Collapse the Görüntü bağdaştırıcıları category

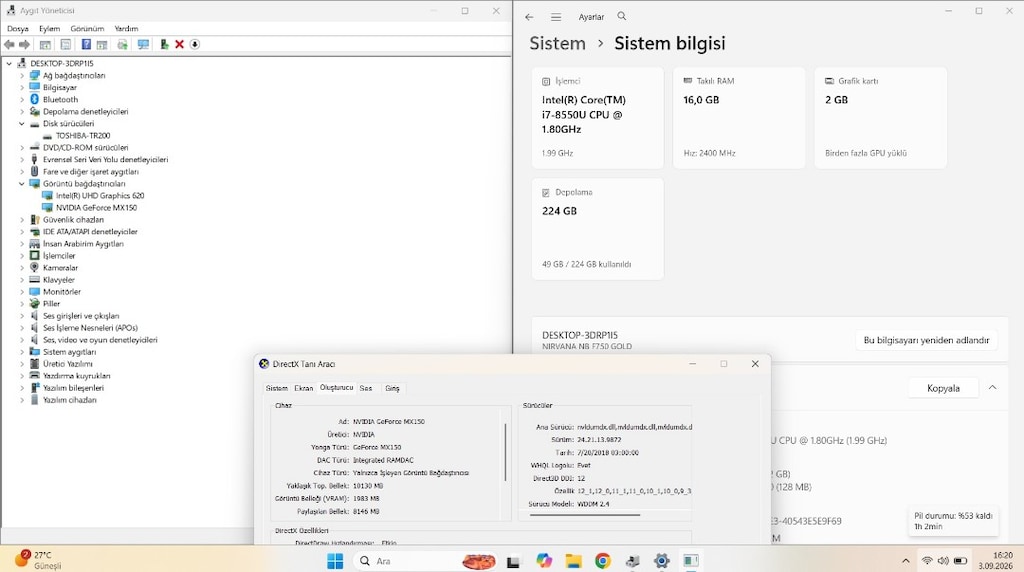[22, 183]
